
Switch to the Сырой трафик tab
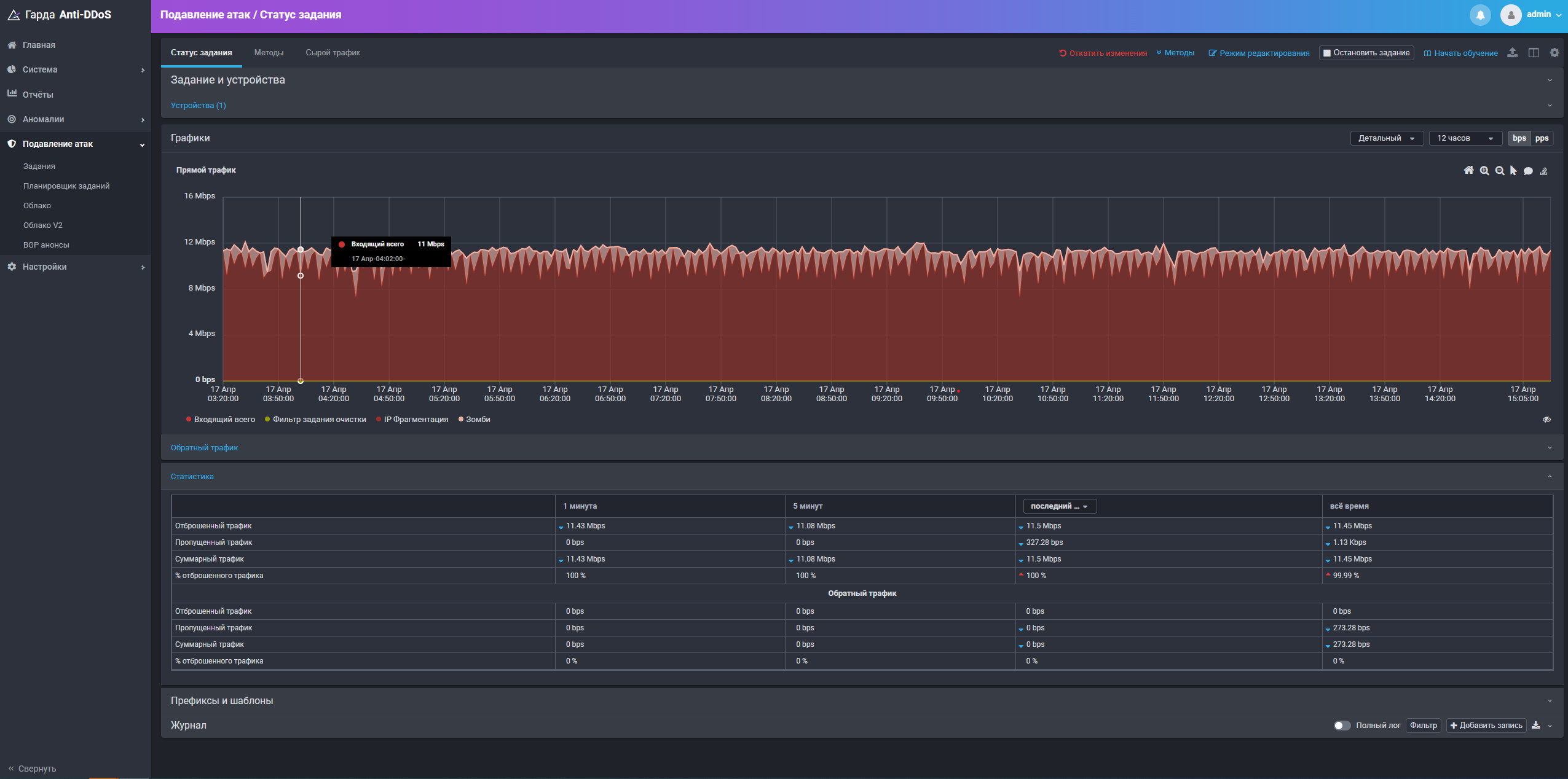point(333,53)
